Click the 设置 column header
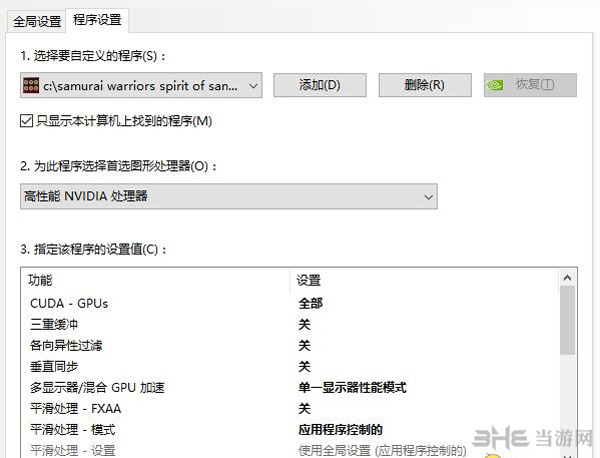The height and width of the screenshot is (458, 600). coord(309,280)
